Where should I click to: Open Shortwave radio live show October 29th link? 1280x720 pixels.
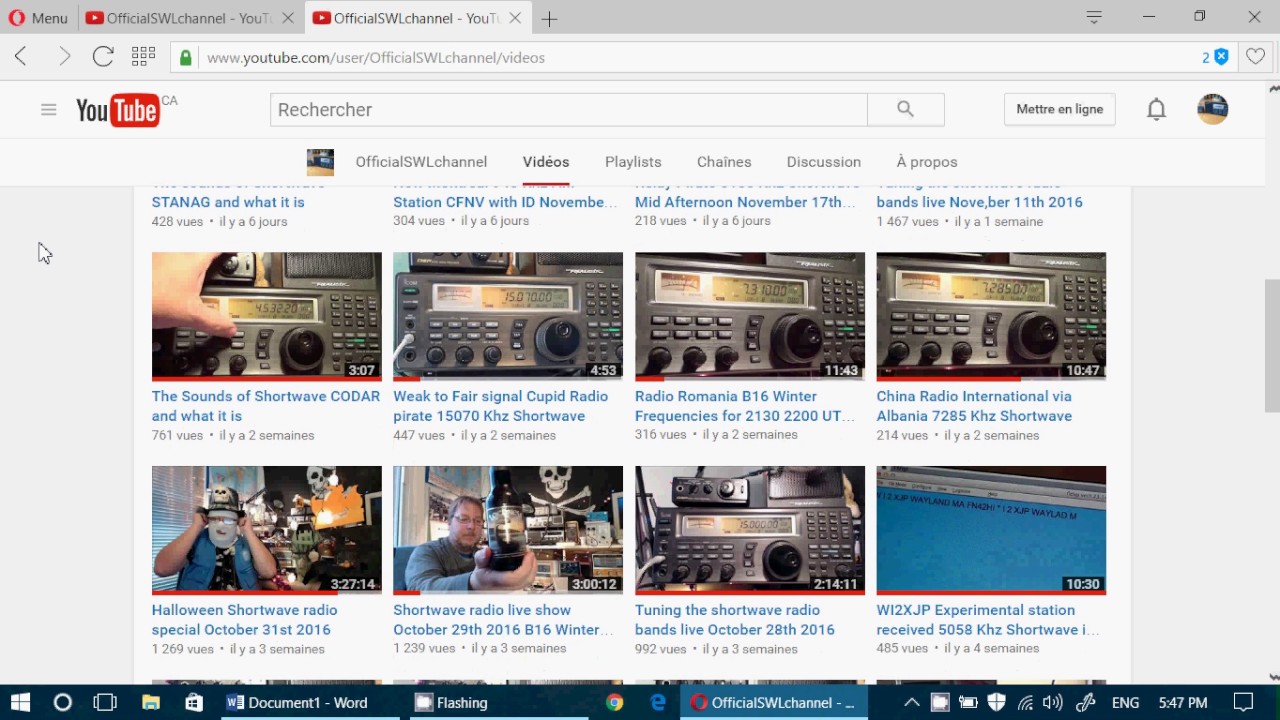(x=503, y=620)
